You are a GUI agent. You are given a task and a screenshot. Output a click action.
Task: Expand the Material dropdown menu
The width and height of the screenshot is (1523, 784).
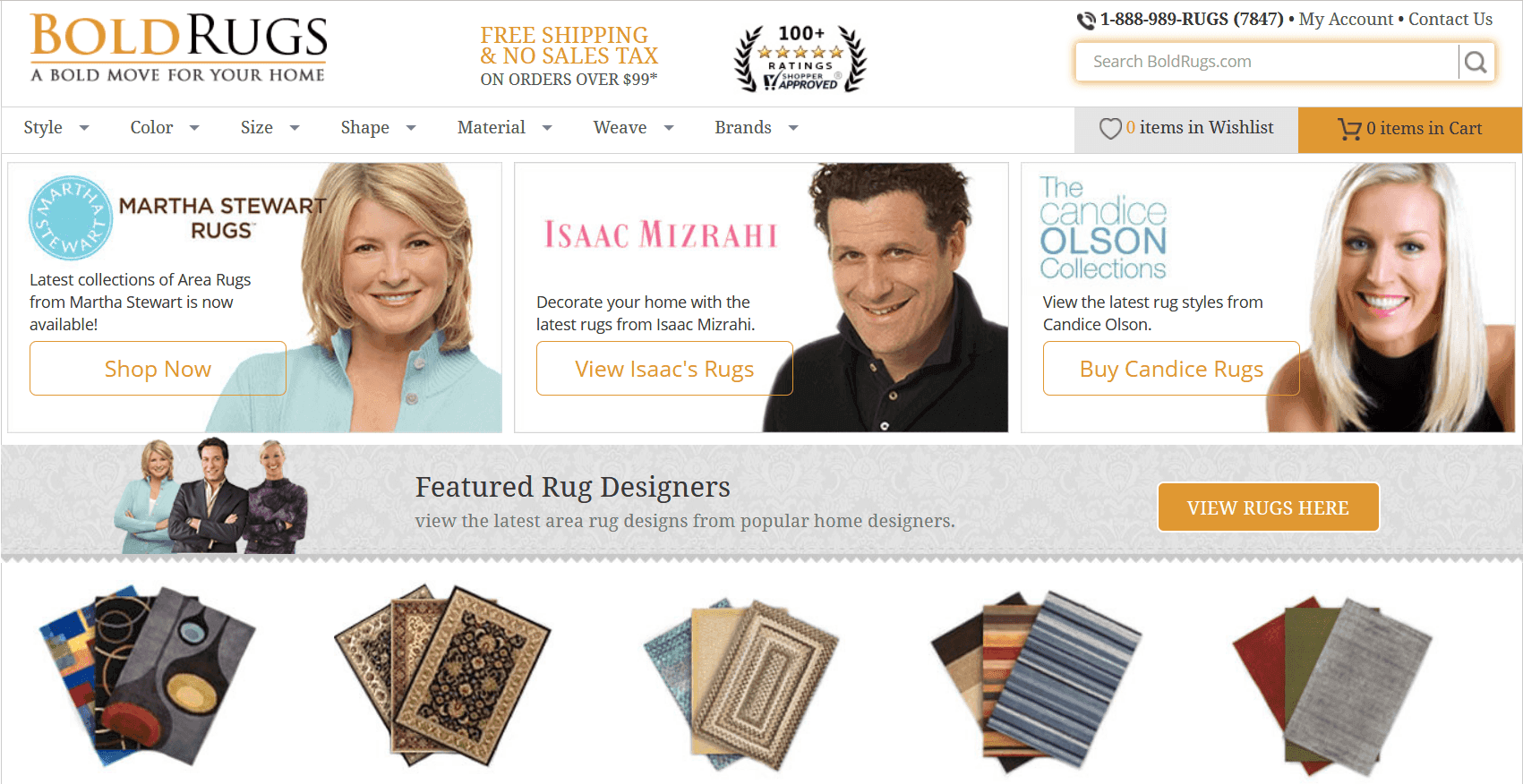click(x=503, y=128)
